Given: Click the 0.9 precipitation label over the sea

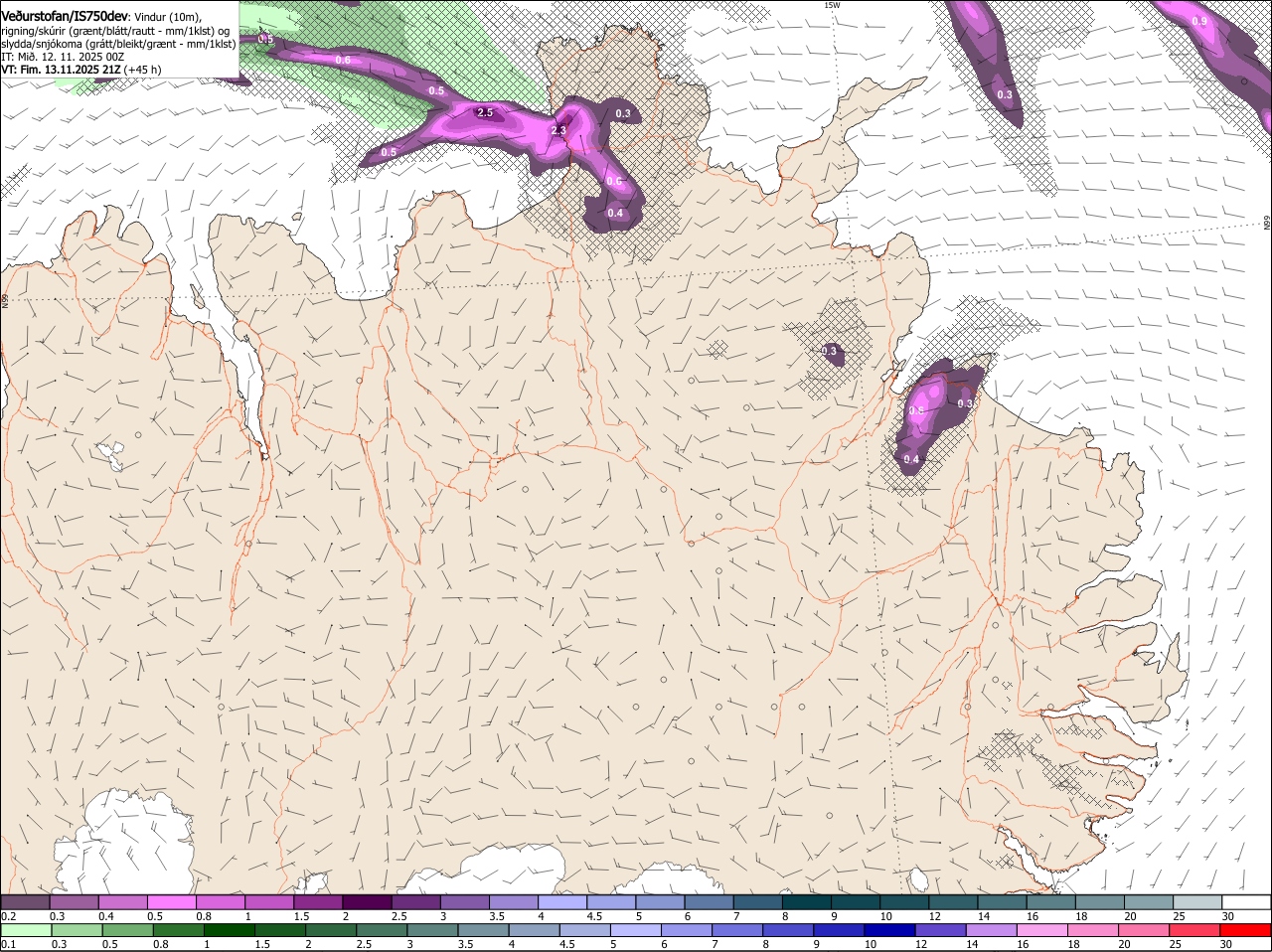Looking at the screenshot, I should point(1199,21).
